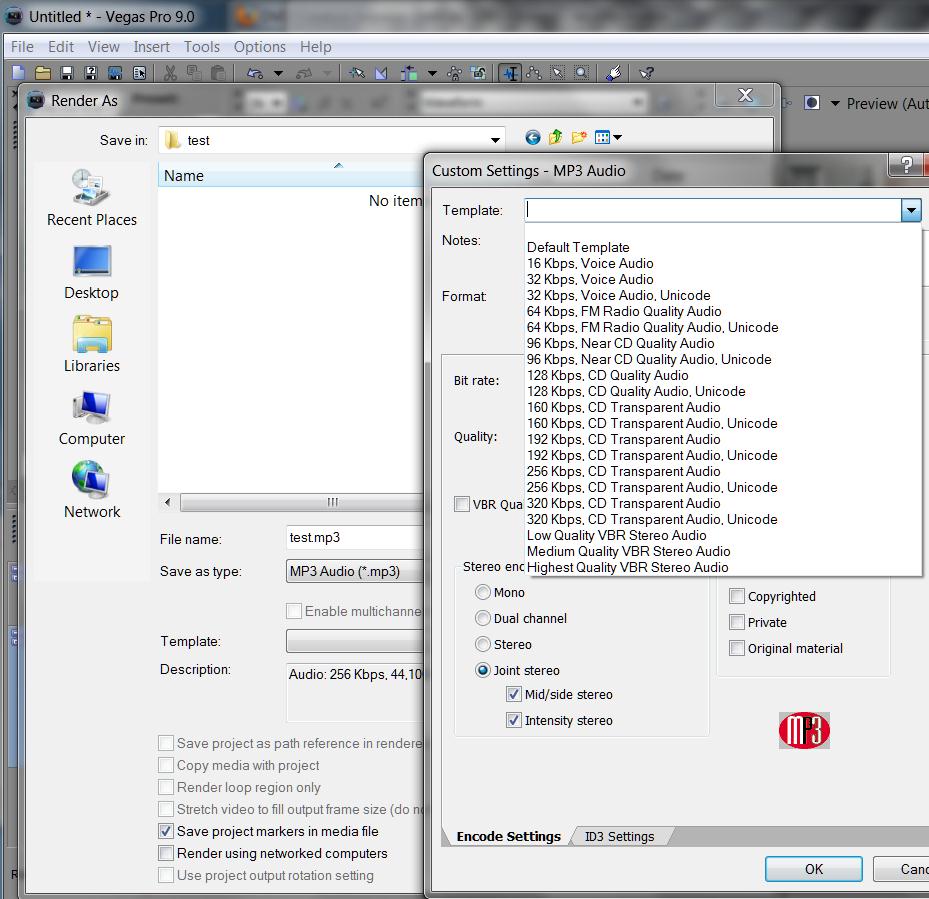Save project with the floppy disk icon
Screen dimensions: 929x899
(66, 73)
